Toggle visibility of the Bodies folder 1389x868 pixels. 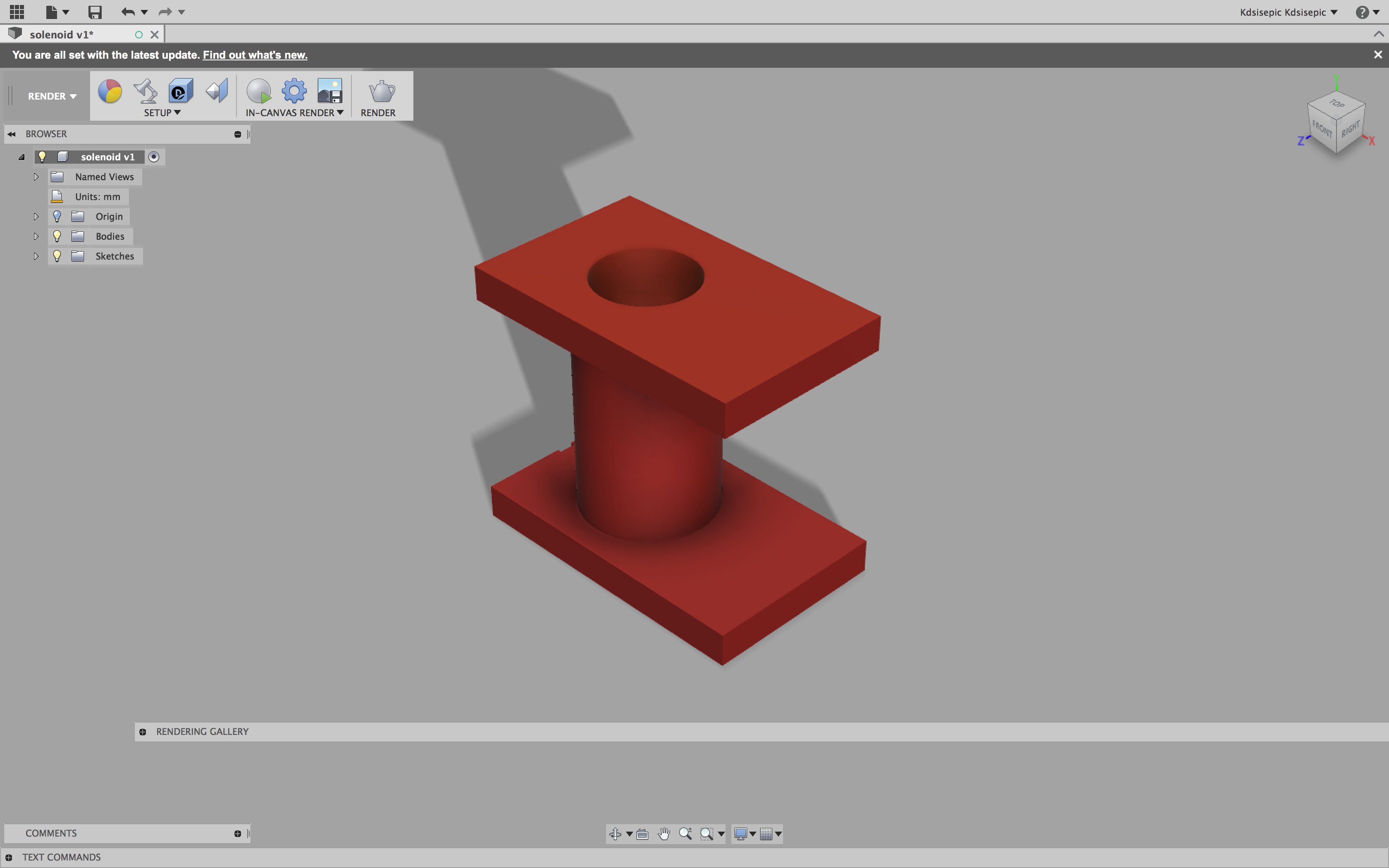point(57,236)
